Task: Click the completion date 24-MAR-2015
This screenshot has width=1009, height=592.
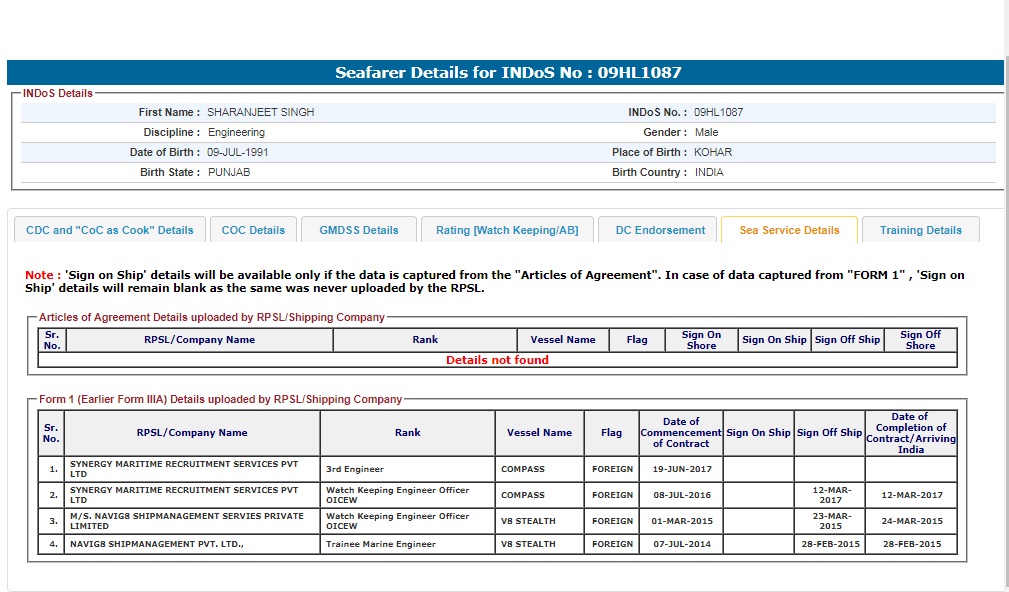Action: [910, 521]
